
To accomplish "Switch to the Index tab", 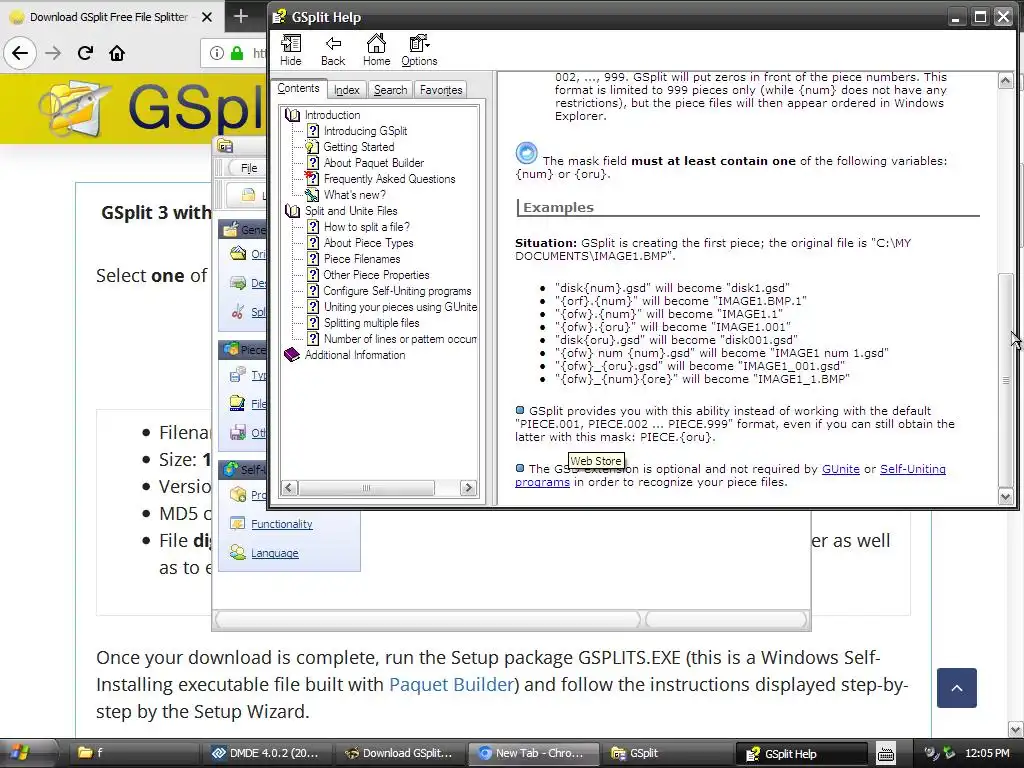I will point(347,90).
